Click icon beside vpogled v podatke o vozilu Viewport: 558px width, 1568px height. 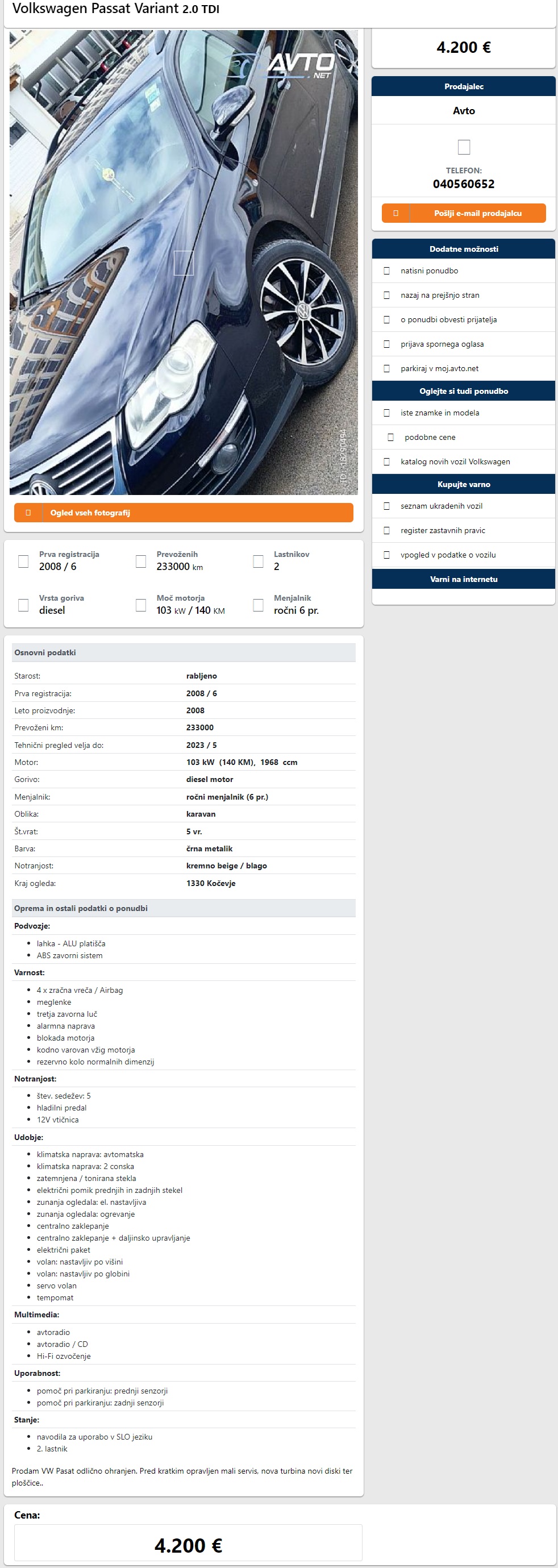coord(386,555)
